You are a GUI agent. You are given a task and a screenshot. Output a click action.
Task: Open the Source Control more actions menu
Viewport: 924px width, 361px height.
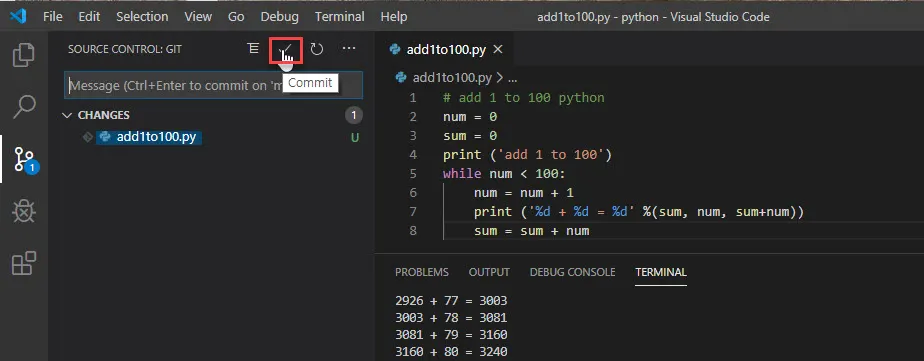(x=349, y=48)
